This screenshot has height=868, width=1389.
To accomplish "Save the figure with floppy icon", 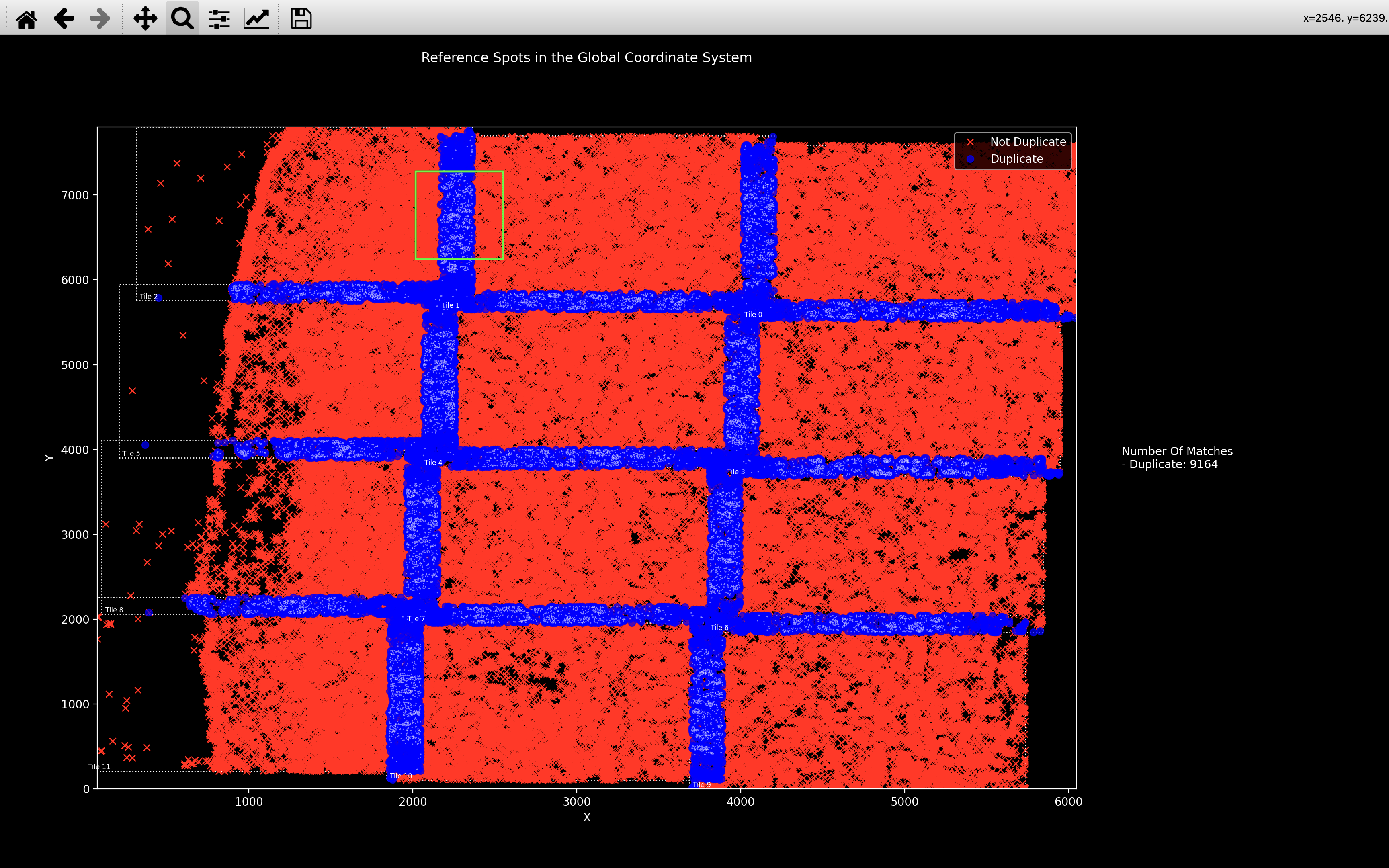I will (x=301, y=18).
